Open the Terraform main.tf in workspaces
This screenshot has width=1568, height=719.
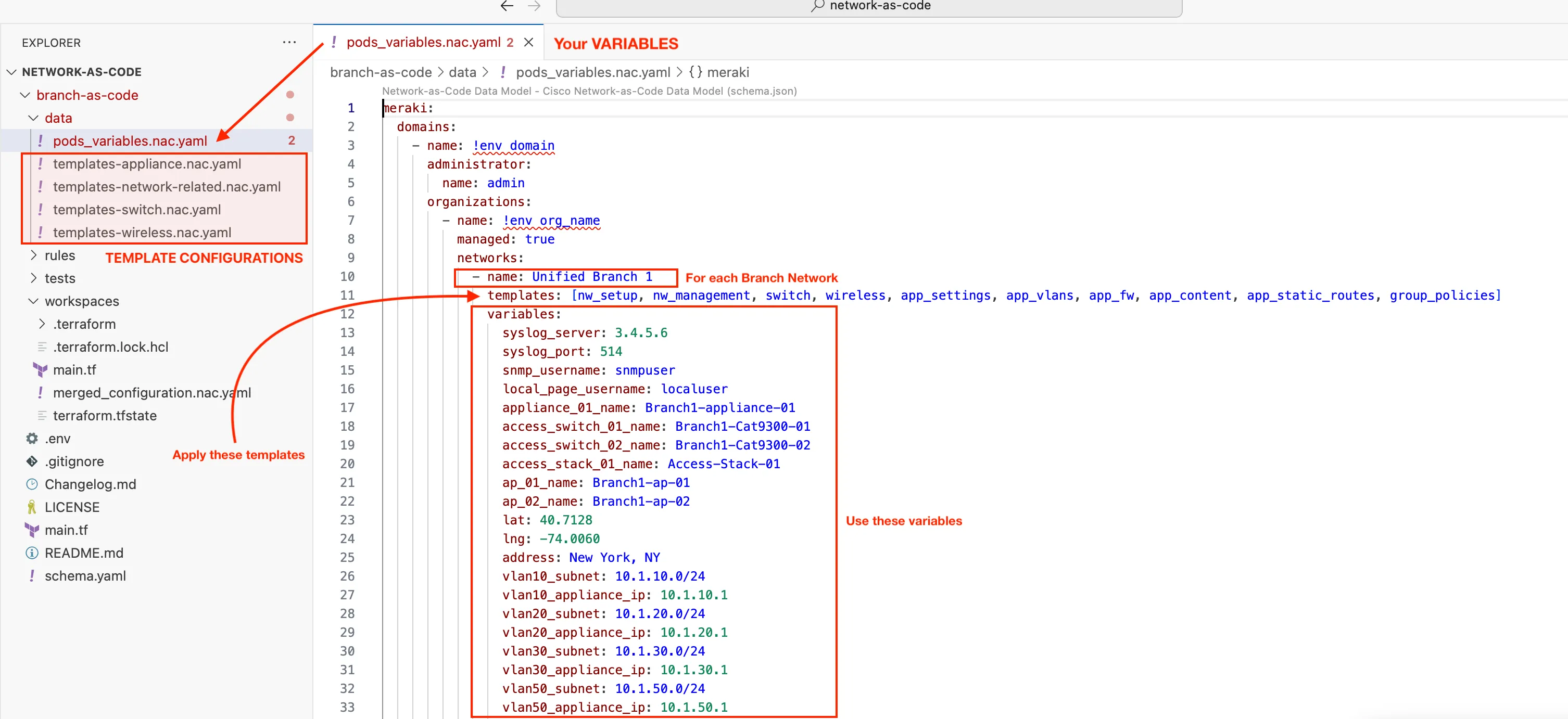[74, 369]
